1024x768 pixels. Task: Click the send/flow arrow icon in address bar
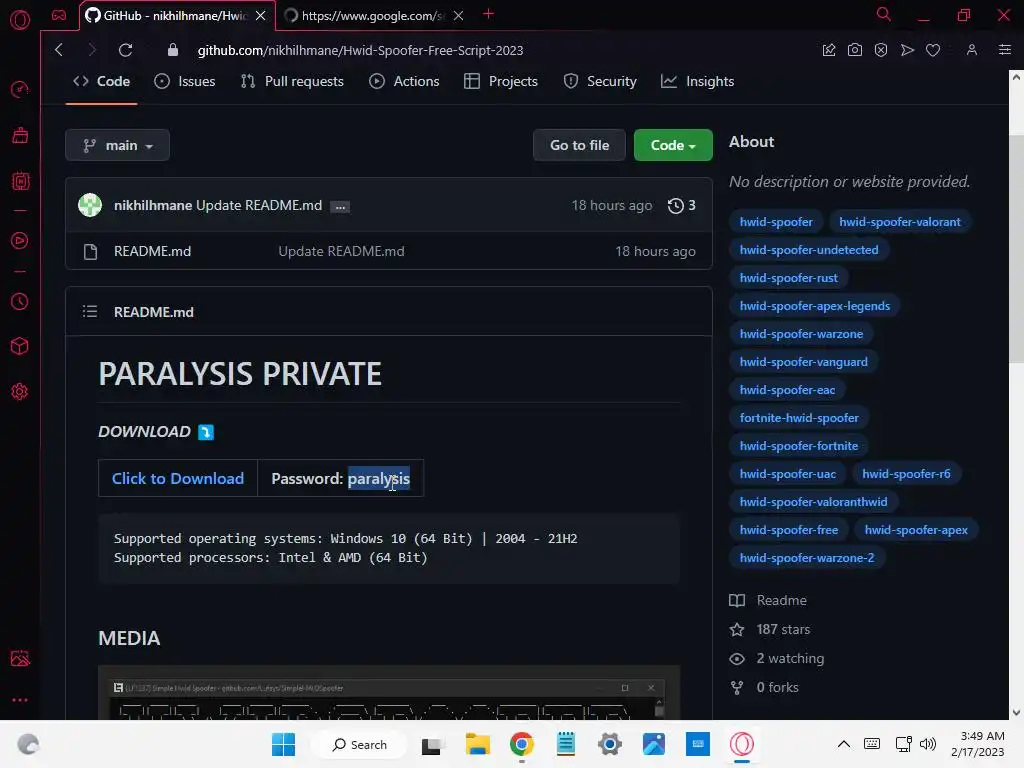907,50
